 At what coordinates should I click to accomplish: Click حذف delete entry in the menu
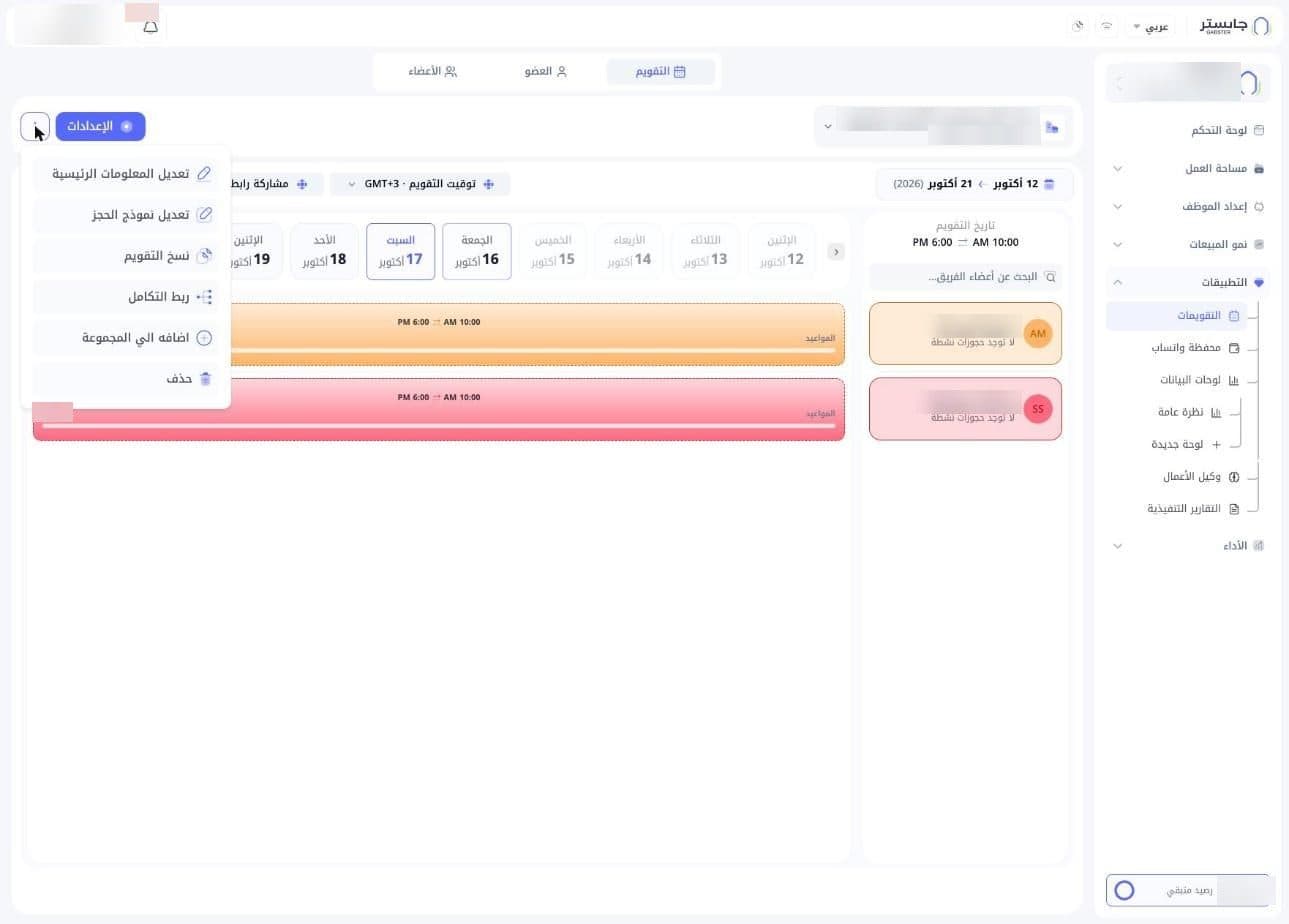tap(125, 379)
